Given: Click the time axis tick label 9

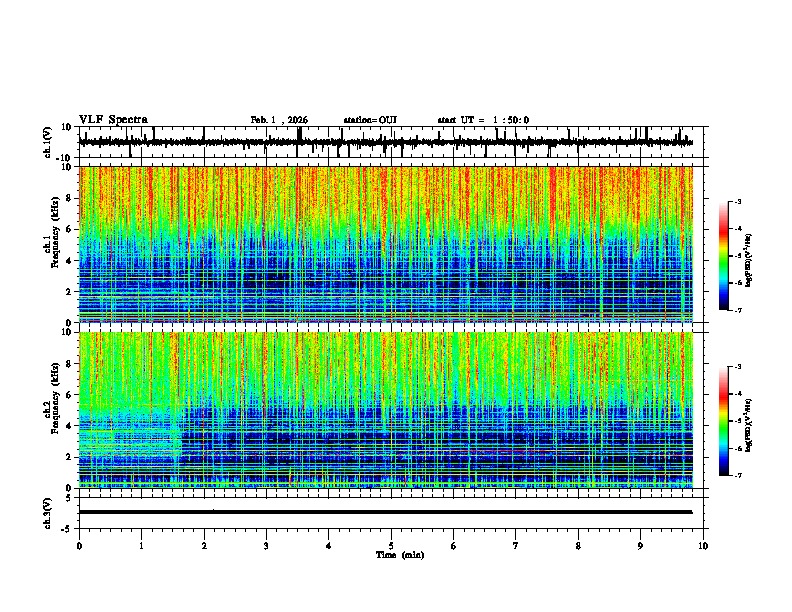Looking at the screenshot, I should 640,546.
